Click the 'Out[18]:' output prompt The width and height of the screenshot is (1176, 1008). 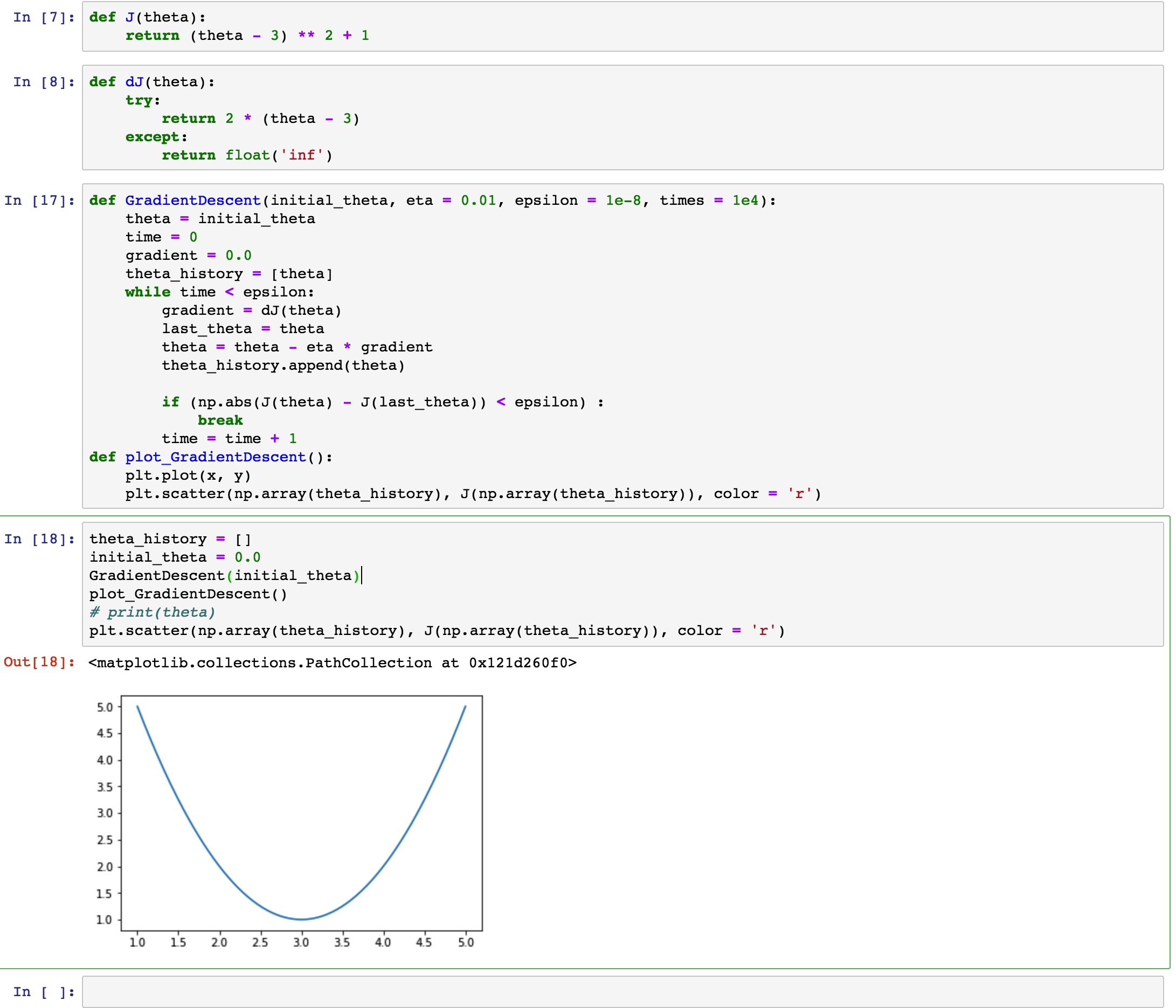pyautogui.click(x=40, y=662)
